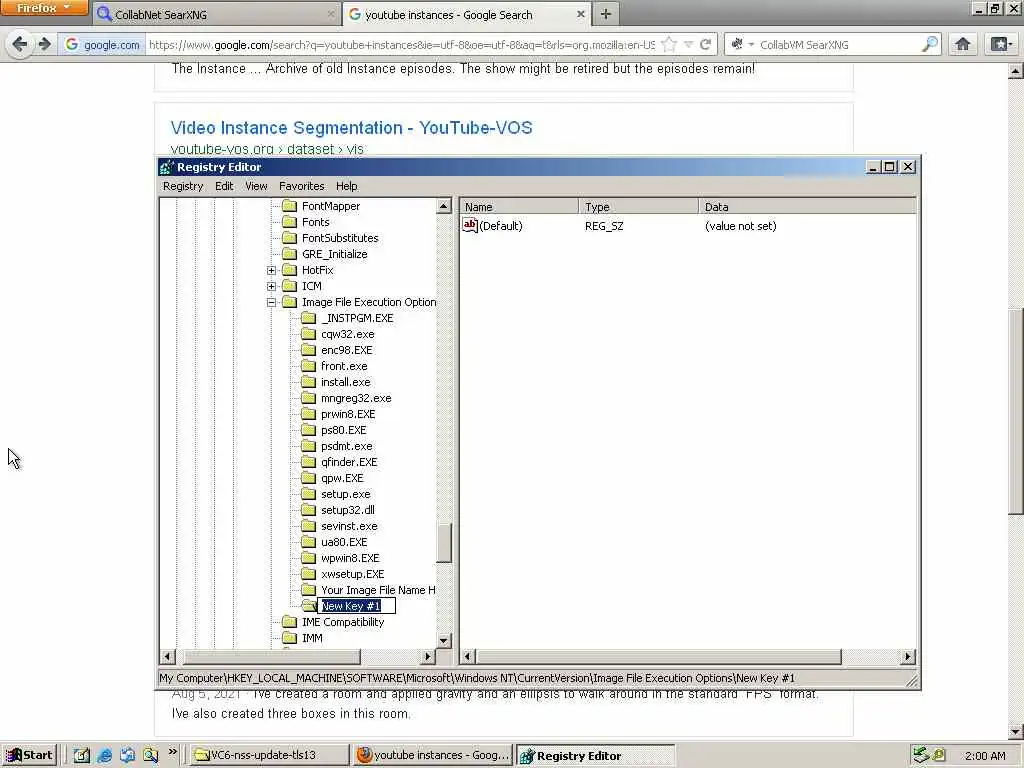Launch Internet Explorer from Quick Launch
1024x768 pixels.
pyautogui.click(x=104, y=756)
